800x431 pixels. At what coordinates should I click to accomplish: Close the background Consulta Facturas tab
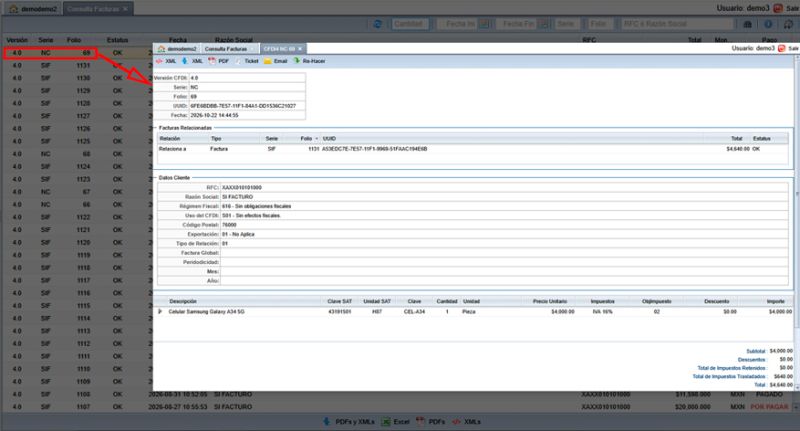(x=126, y=9)
